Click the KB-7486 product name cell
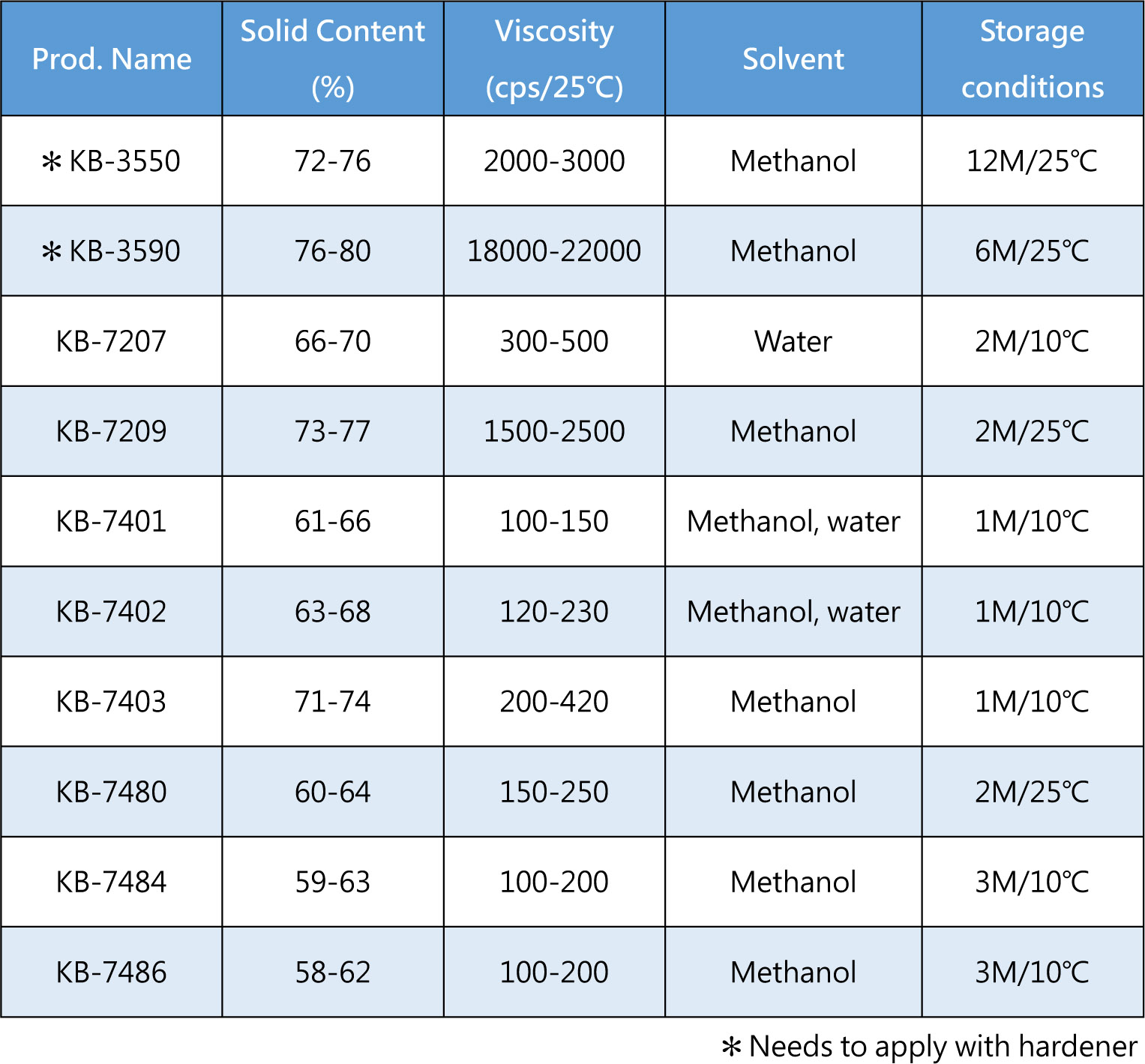 pos(112,973)
